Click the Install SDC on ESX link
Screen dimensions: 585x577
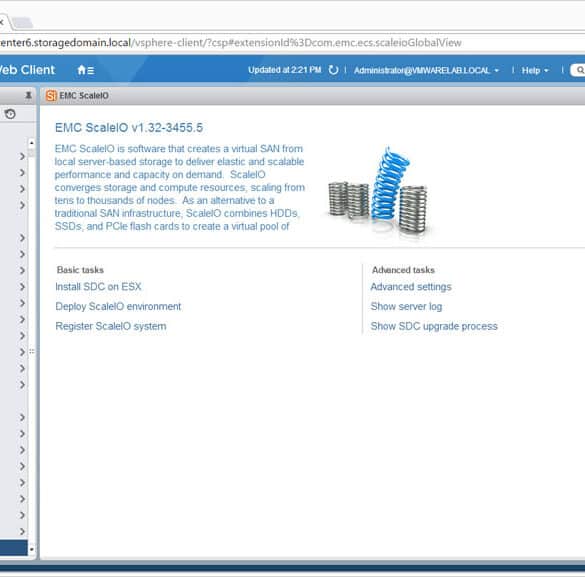coord(98,287)
